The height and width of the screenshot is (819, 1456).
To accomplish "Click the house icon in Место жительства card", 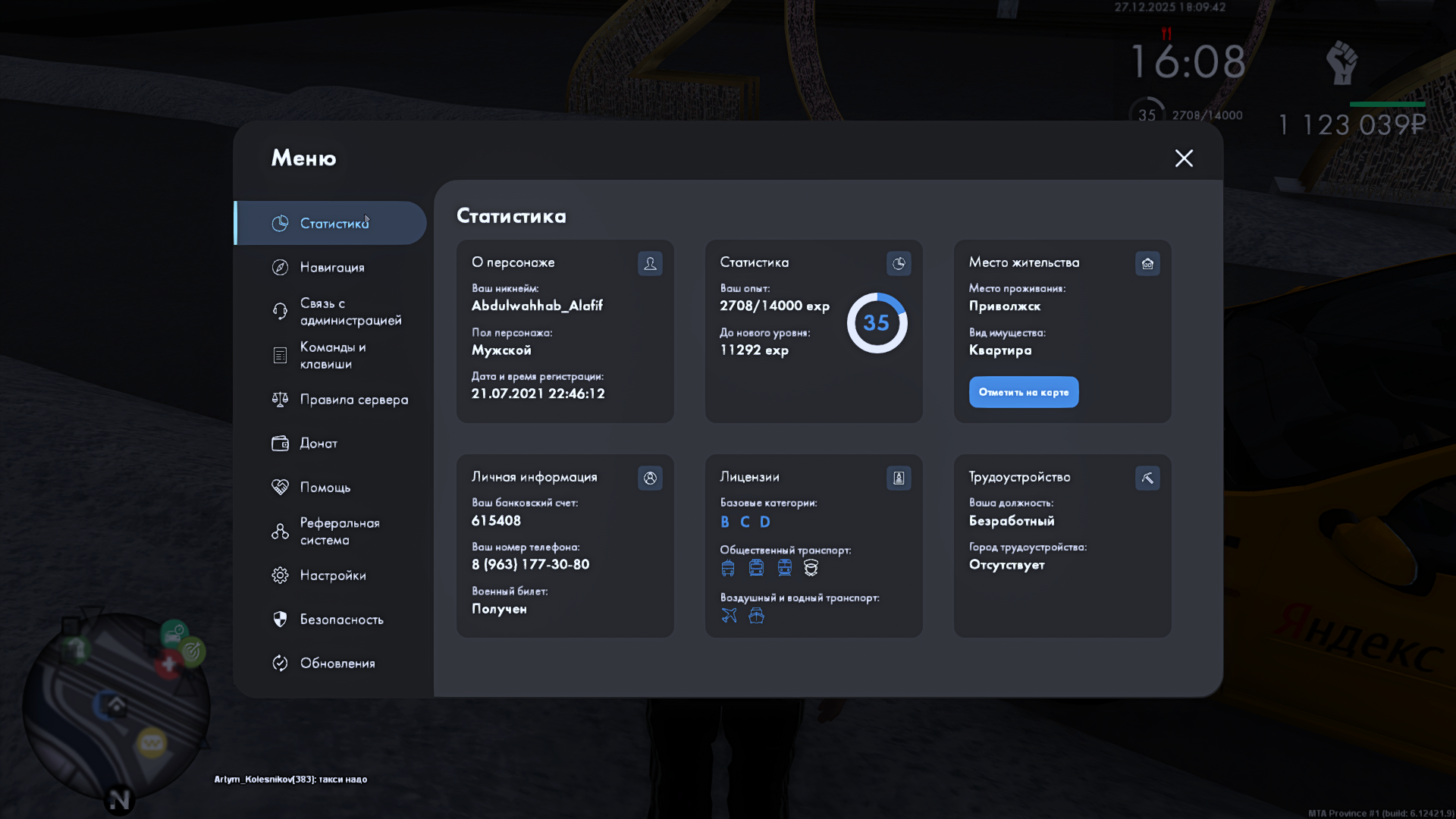I will 1147,263.
